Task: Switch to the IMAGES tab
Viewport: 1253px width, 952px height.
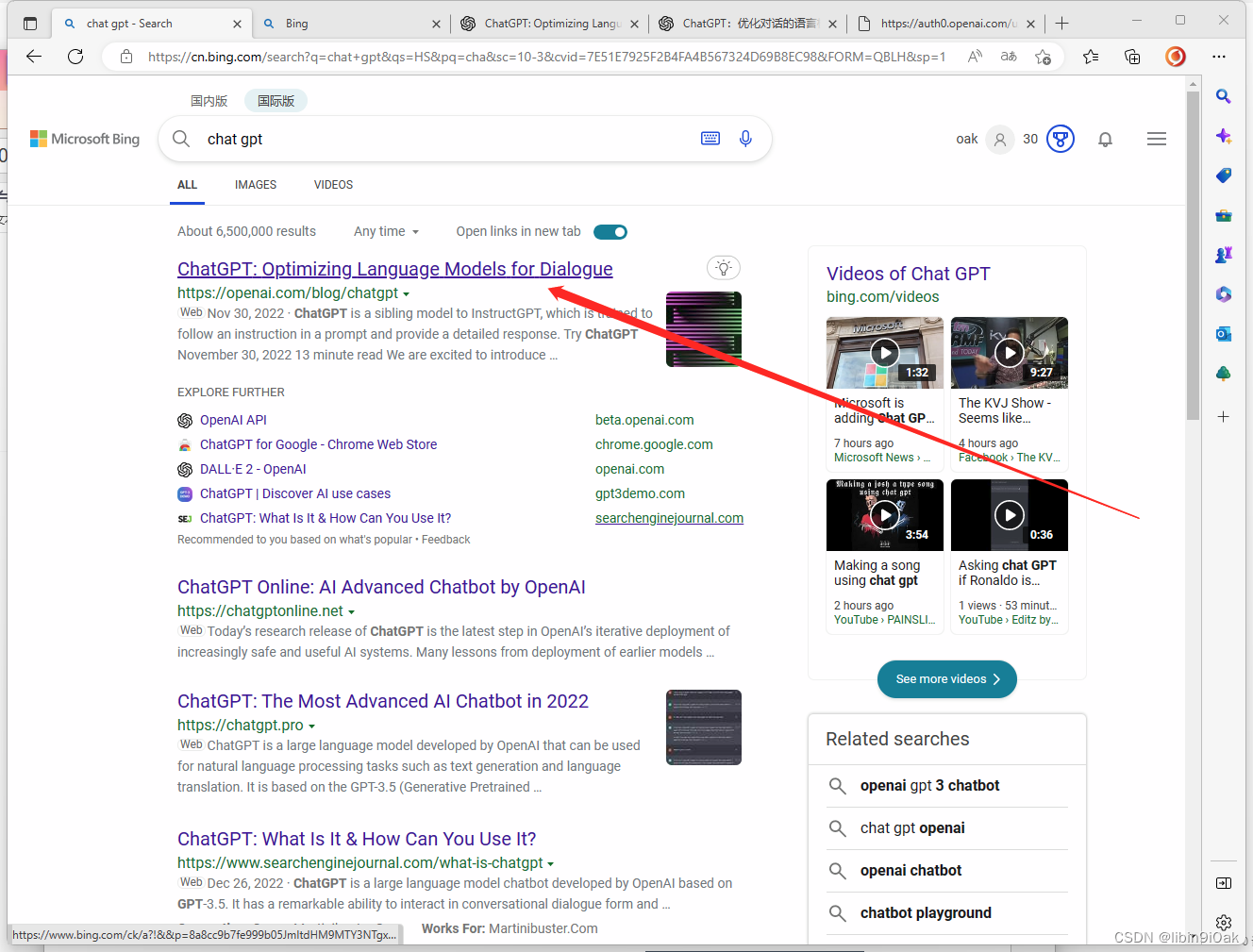Action: [256, 185]
